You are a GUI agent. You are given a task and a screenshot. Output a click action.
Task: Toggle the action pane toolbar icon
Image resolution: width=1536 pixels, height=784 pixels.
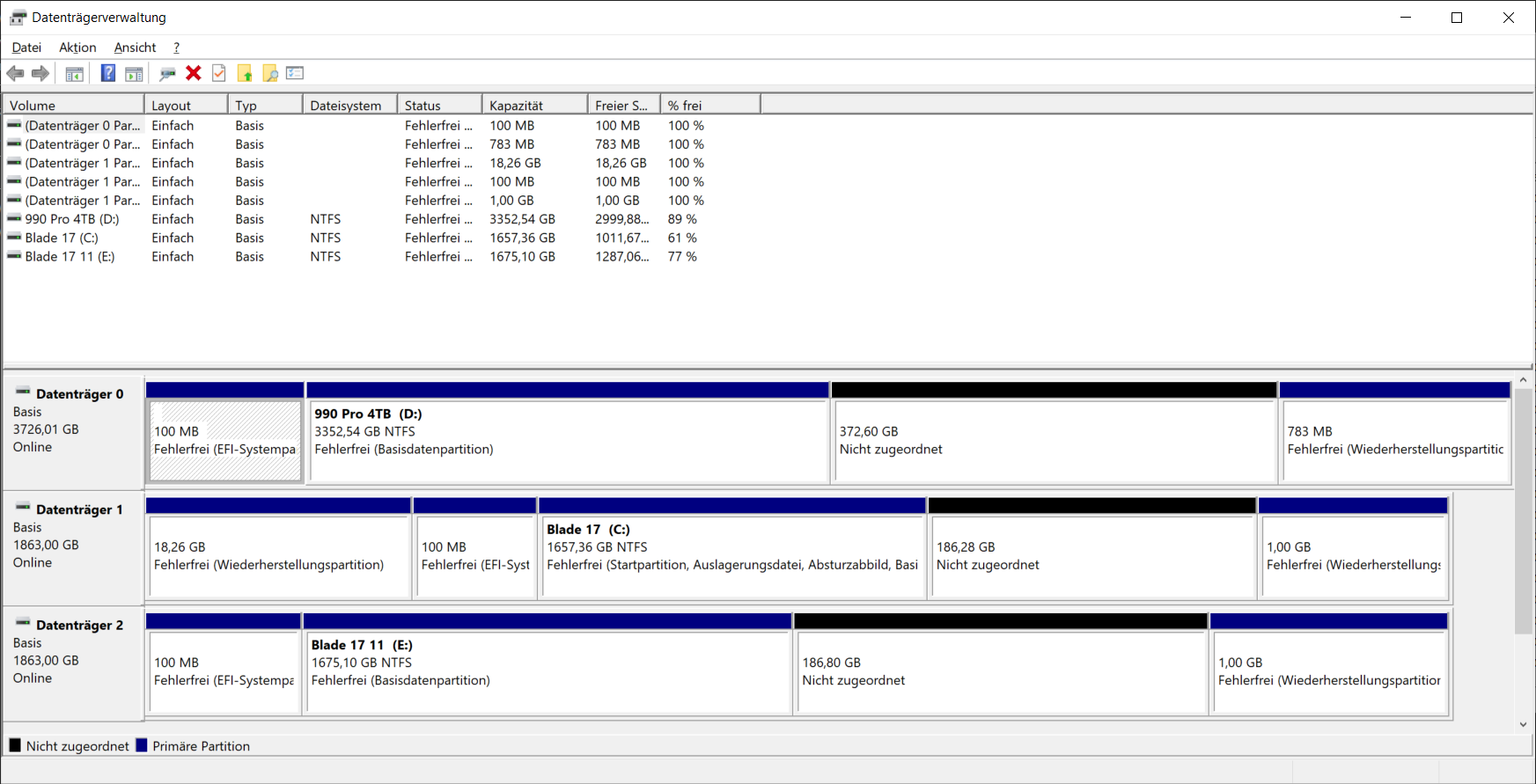click(x=134, y=74)
